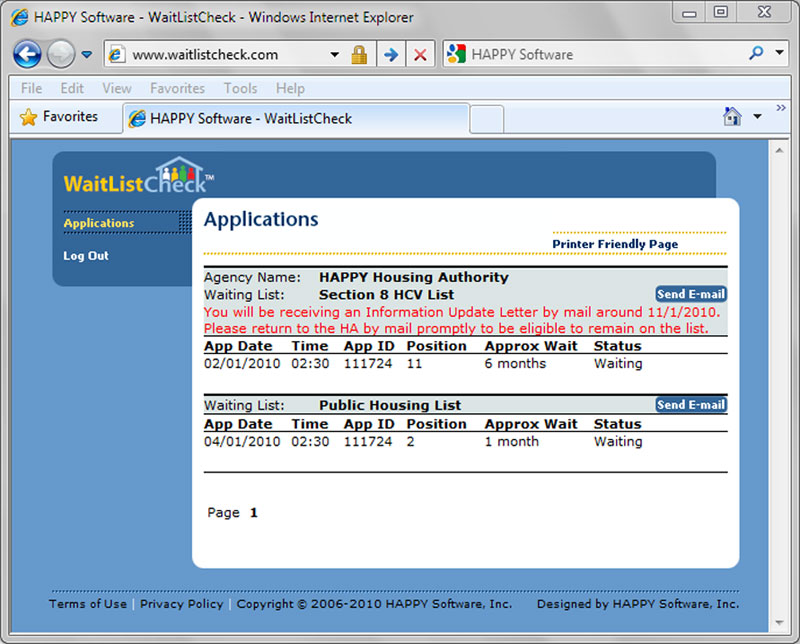
Task: Click the Home page icon
Action: [732, 117]
